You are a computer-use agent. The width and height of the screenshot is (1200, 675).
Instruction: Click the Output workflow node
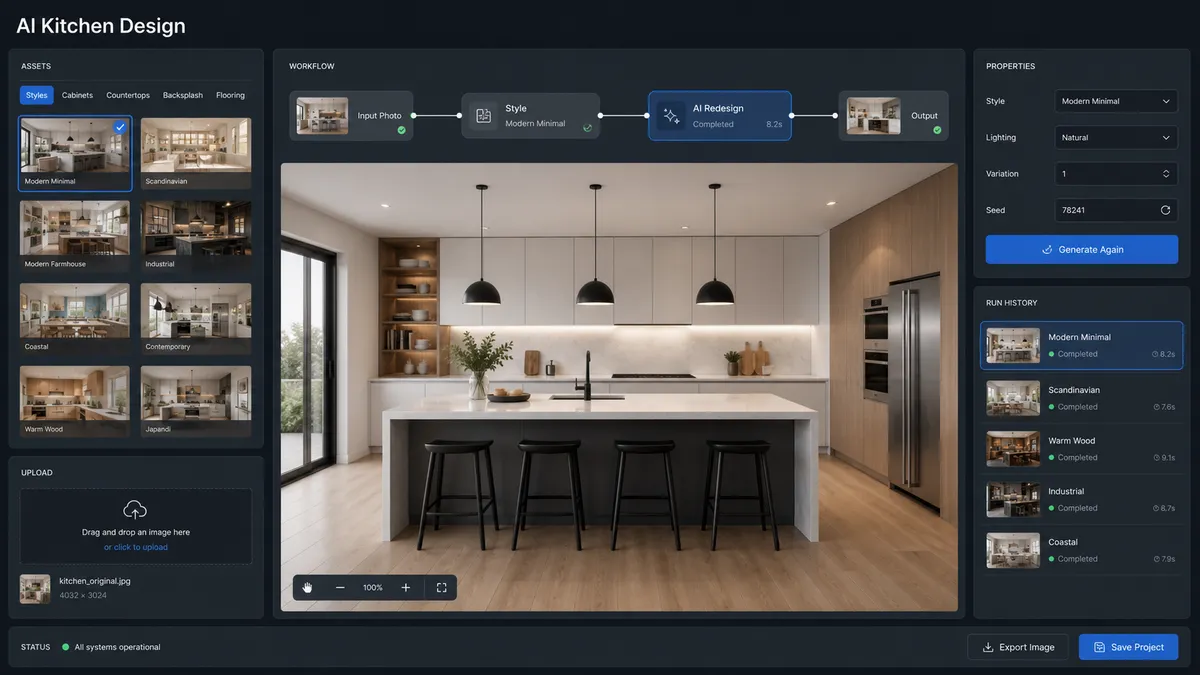click(x=893, y=116)
